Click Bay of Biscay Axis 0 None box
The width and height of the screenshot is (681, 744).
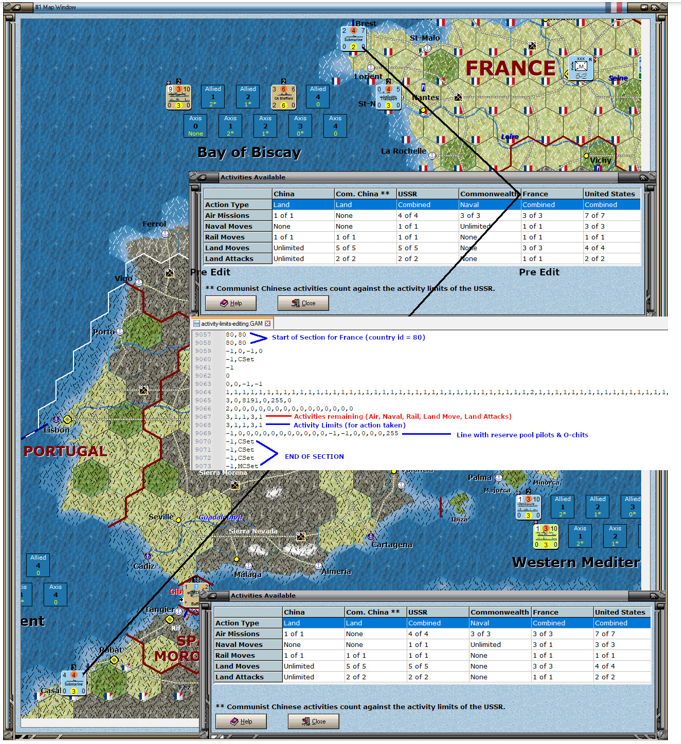(x=196, y=126)
